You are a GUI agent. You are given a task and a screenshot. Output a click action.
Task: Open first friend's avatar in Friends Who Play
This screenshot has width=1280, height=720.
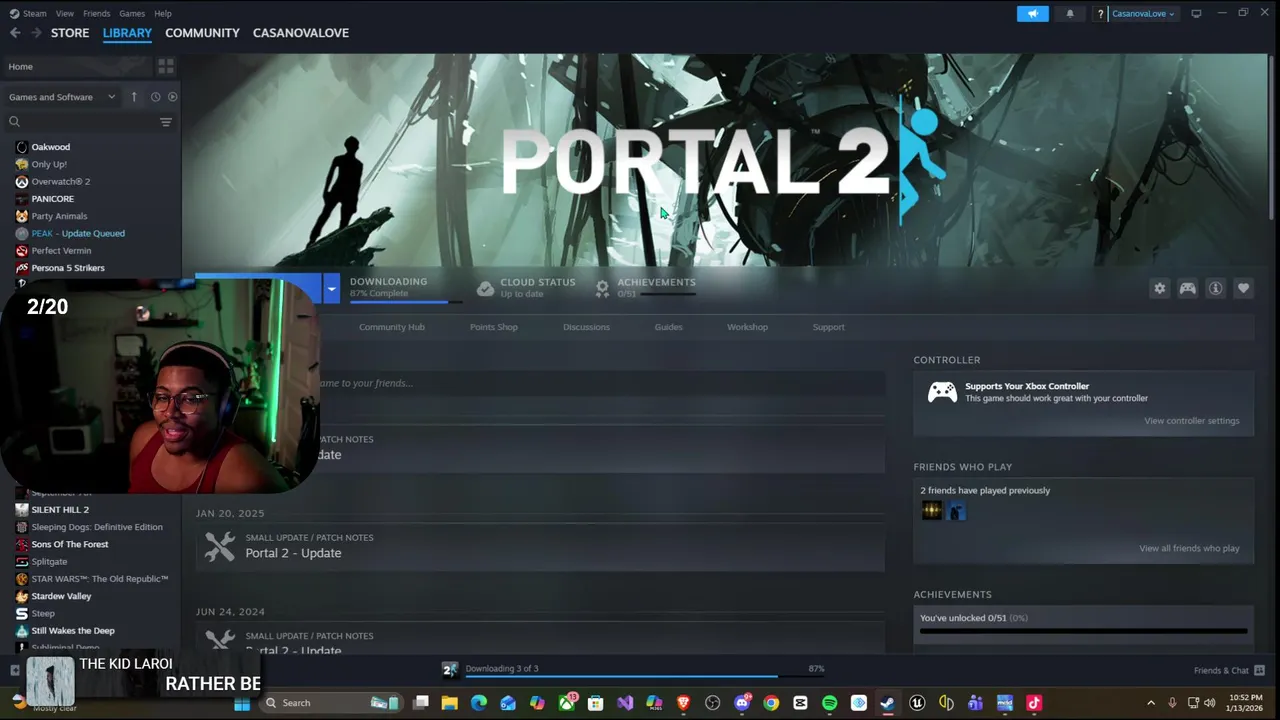(932, 511)
